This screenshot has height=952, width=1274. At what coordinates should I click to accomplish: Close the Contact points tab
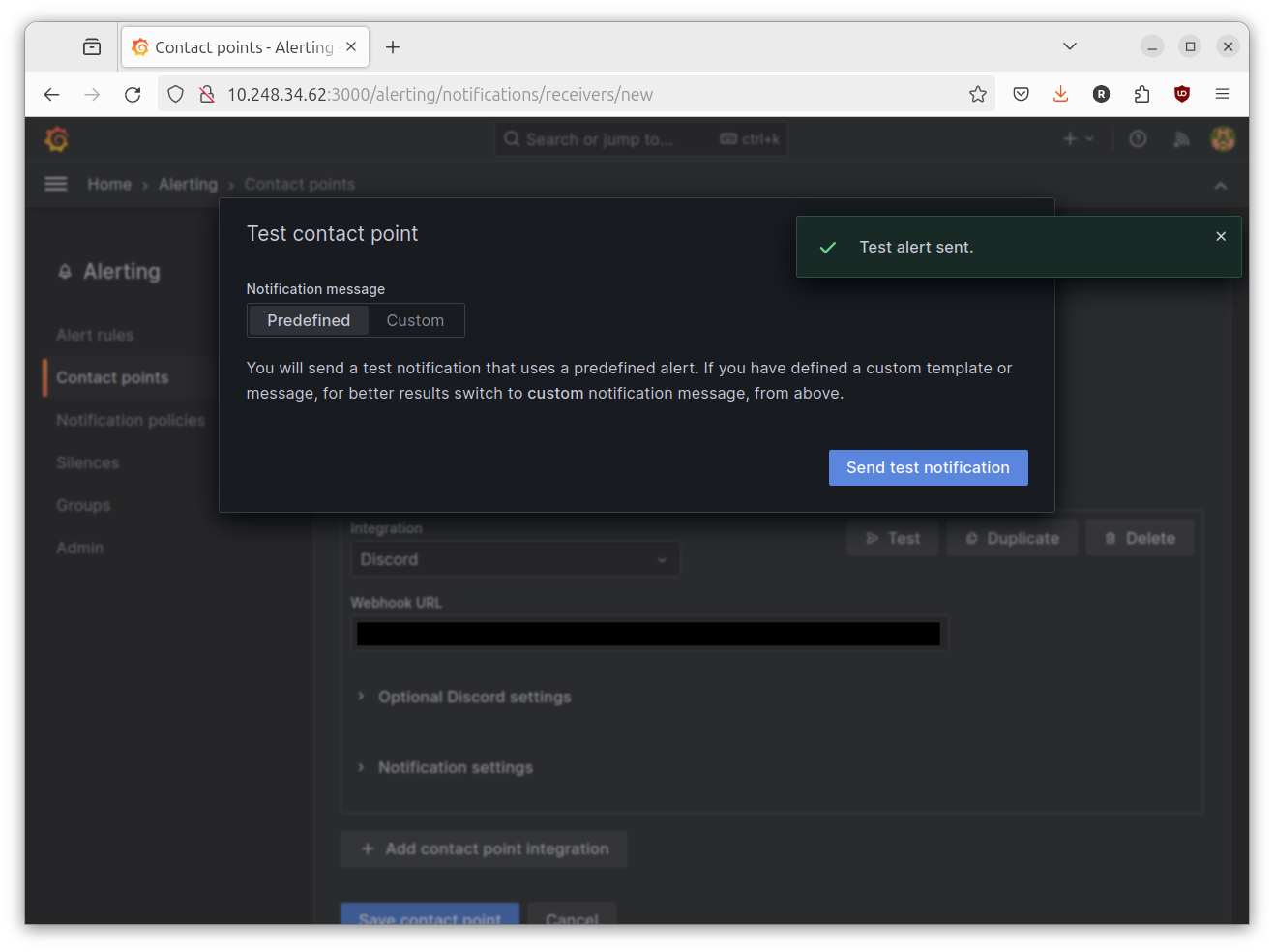[x=351, y=46]
